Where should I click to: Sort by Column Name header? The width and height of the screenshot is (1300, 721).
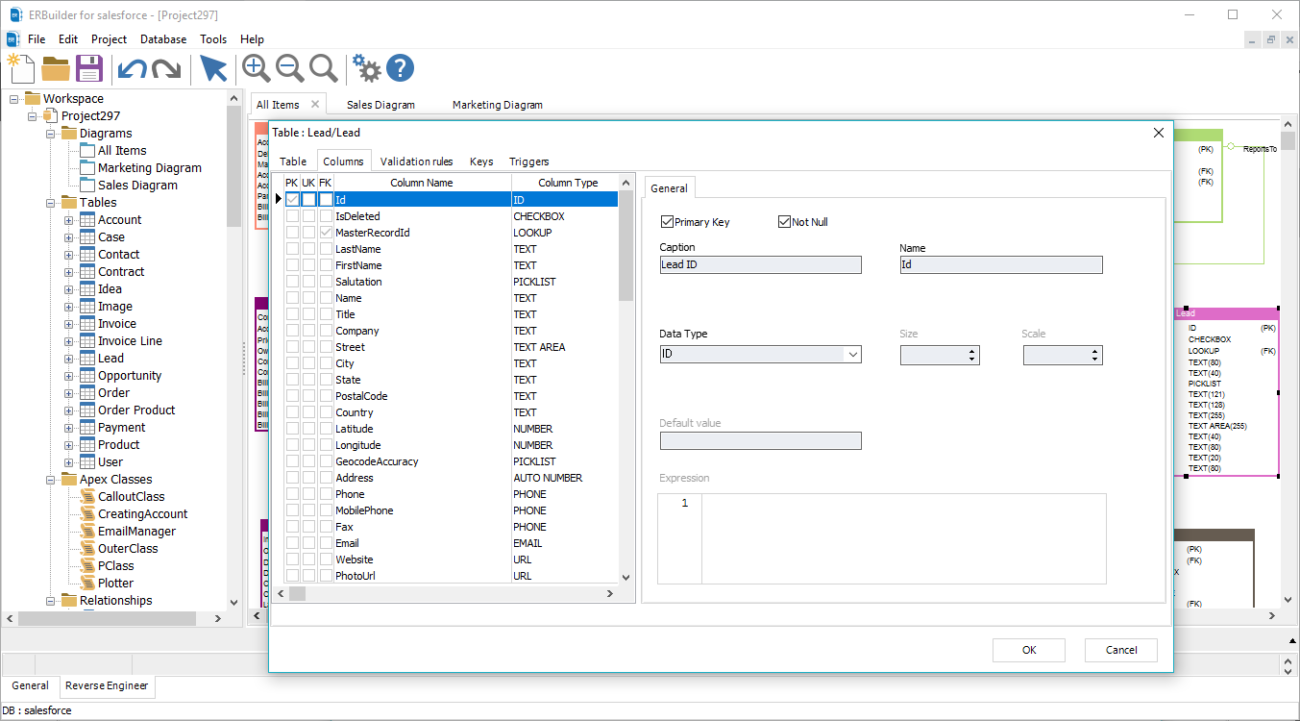(422, 183)
